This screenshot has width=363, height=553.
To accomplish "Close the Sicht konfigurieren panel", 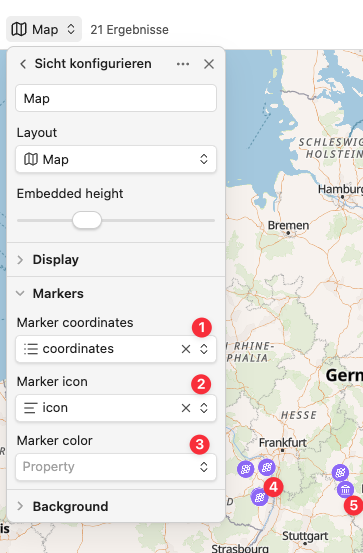I will point(209,64).
